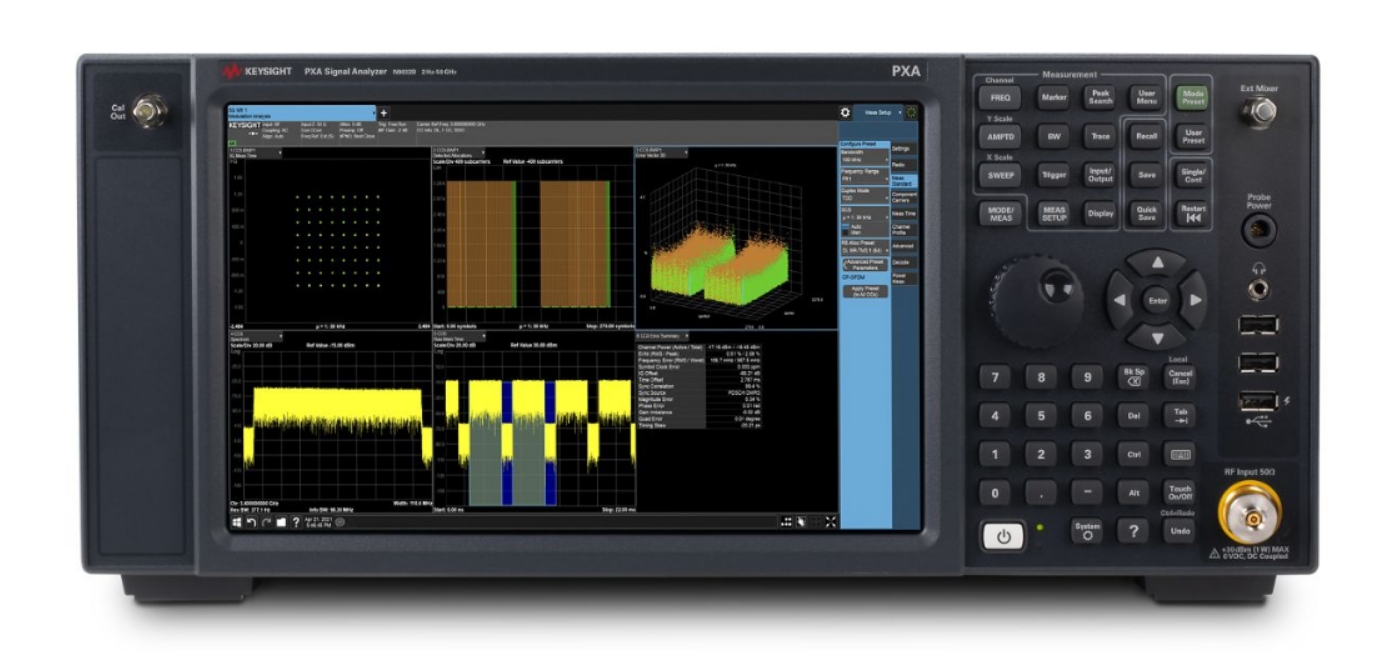The image size is (1373, 653).
Task: Open the help question-mark icon in bottom toolbar
Action: click(x=296, y=521)
